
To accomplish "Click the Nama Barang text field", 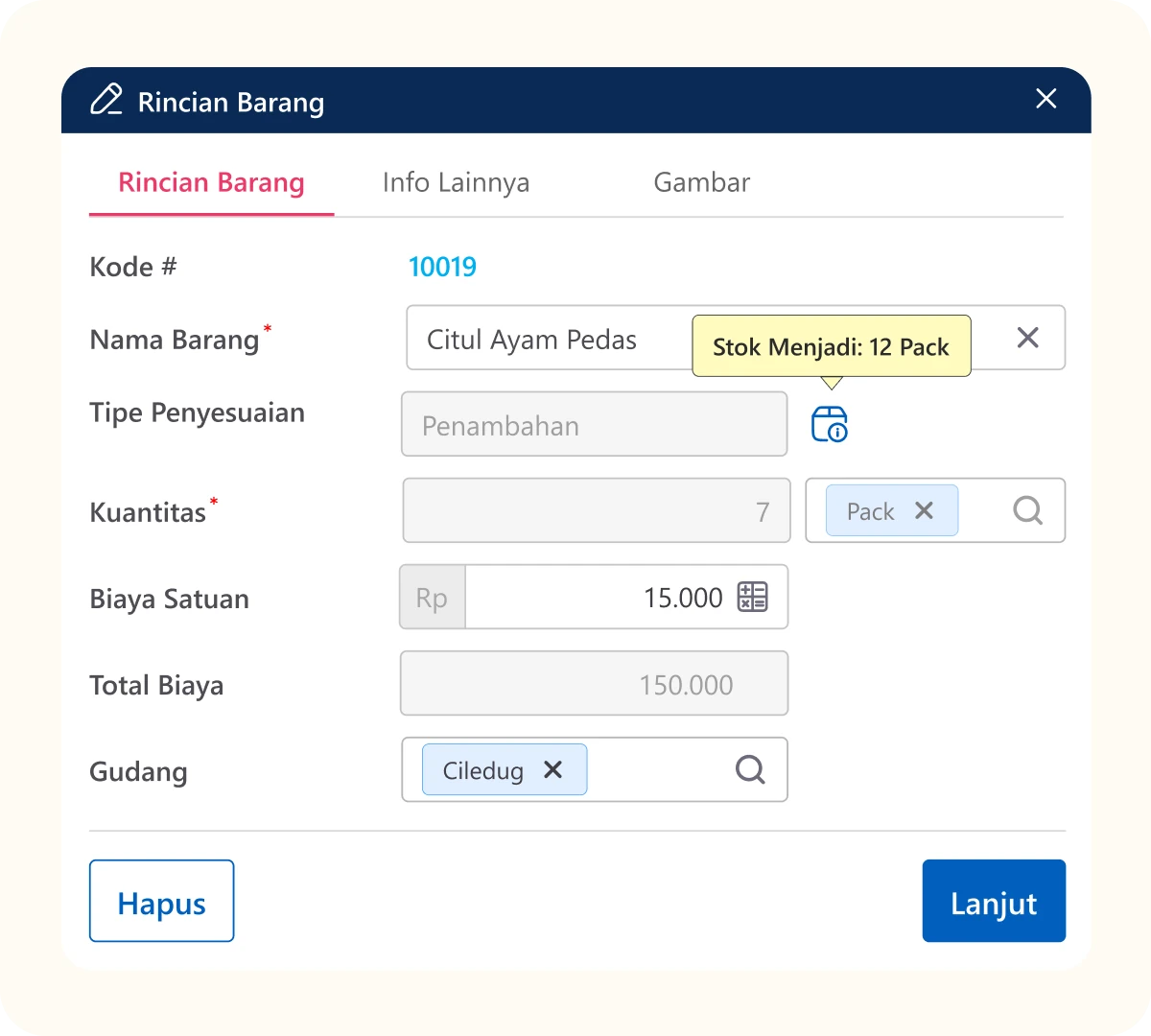I will (x=547, y=339).
